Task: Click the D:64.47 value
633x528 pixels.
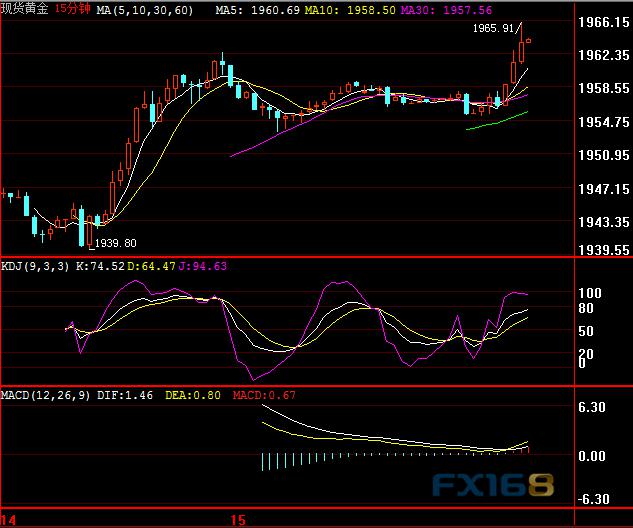Action: [151, 266]
